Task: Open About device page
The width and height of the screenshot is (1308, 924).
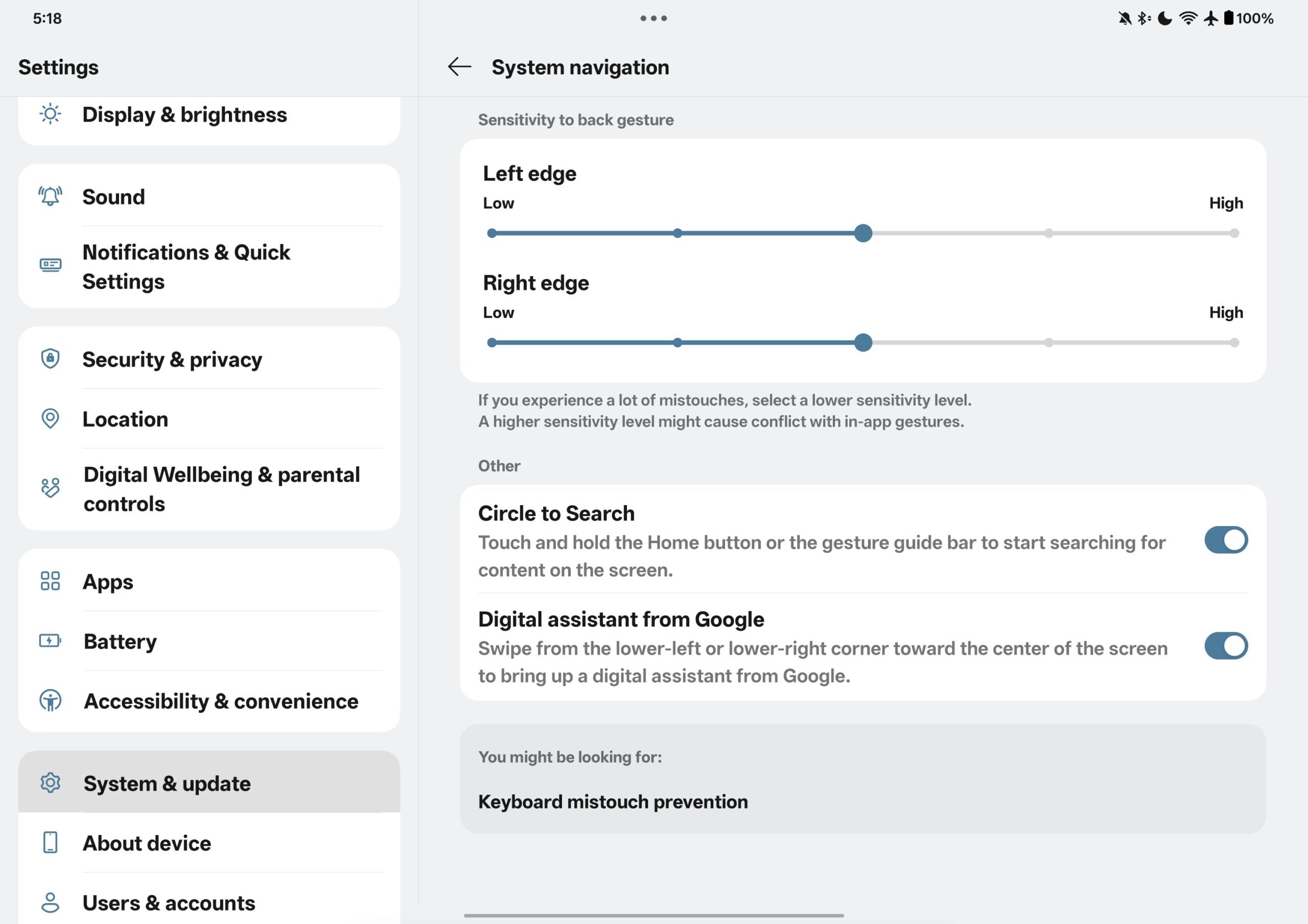Action: click(x=147, y=843)
